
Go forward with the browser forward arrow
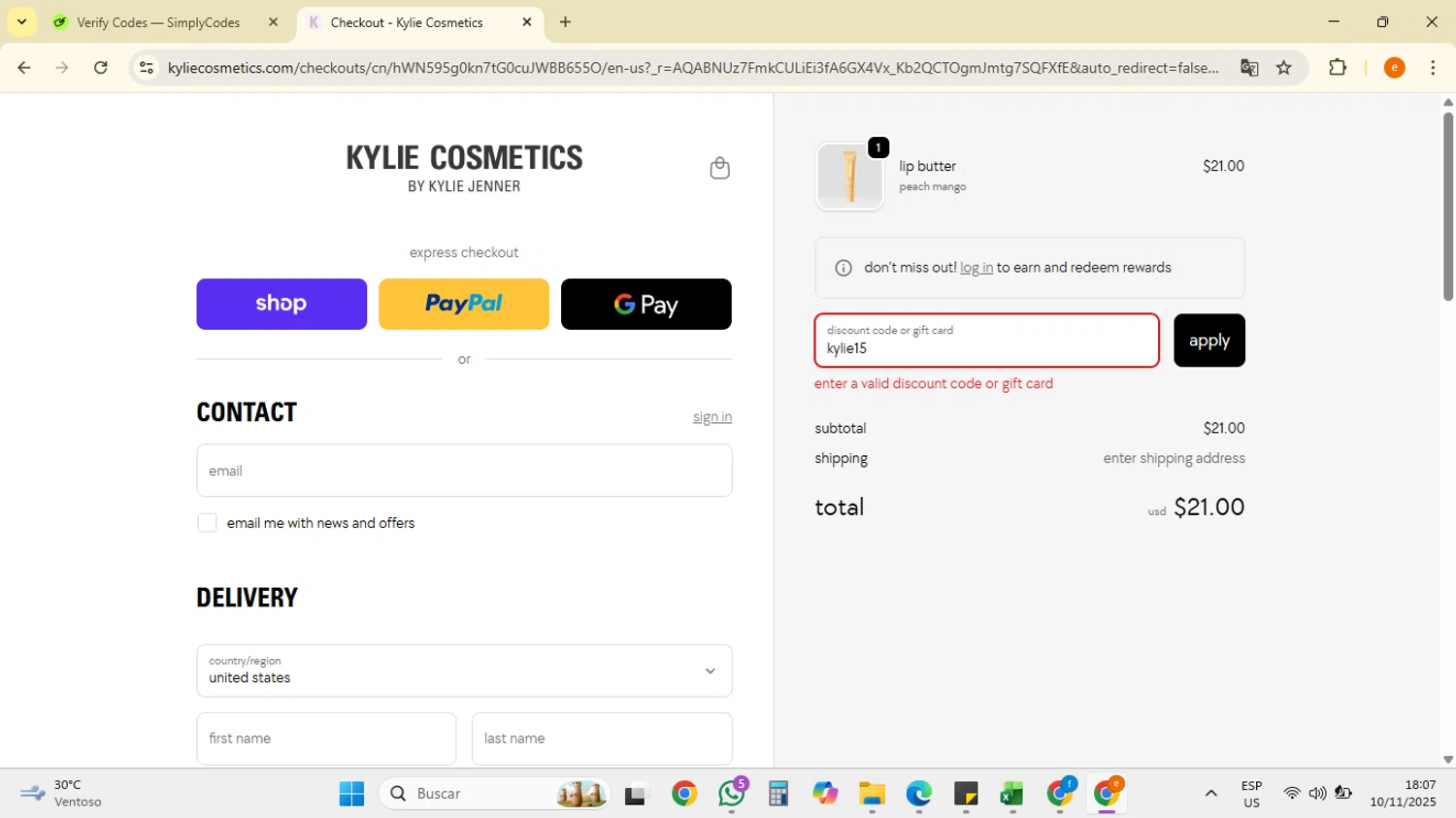pos(62,68)
